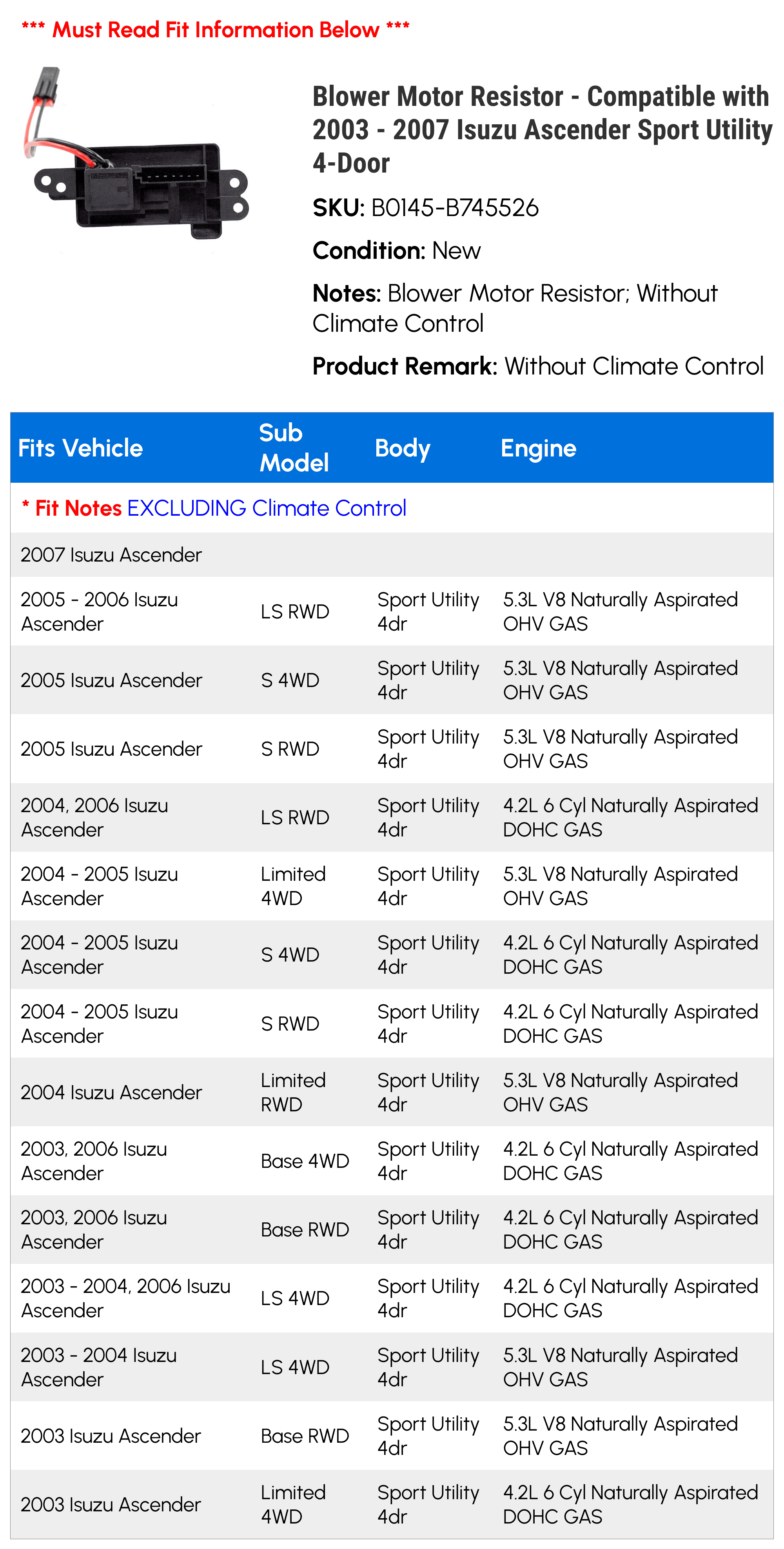Select the 2005 Isuzu Ascender S RWD row
This screenshot has width=784, height=1549.
392,749
